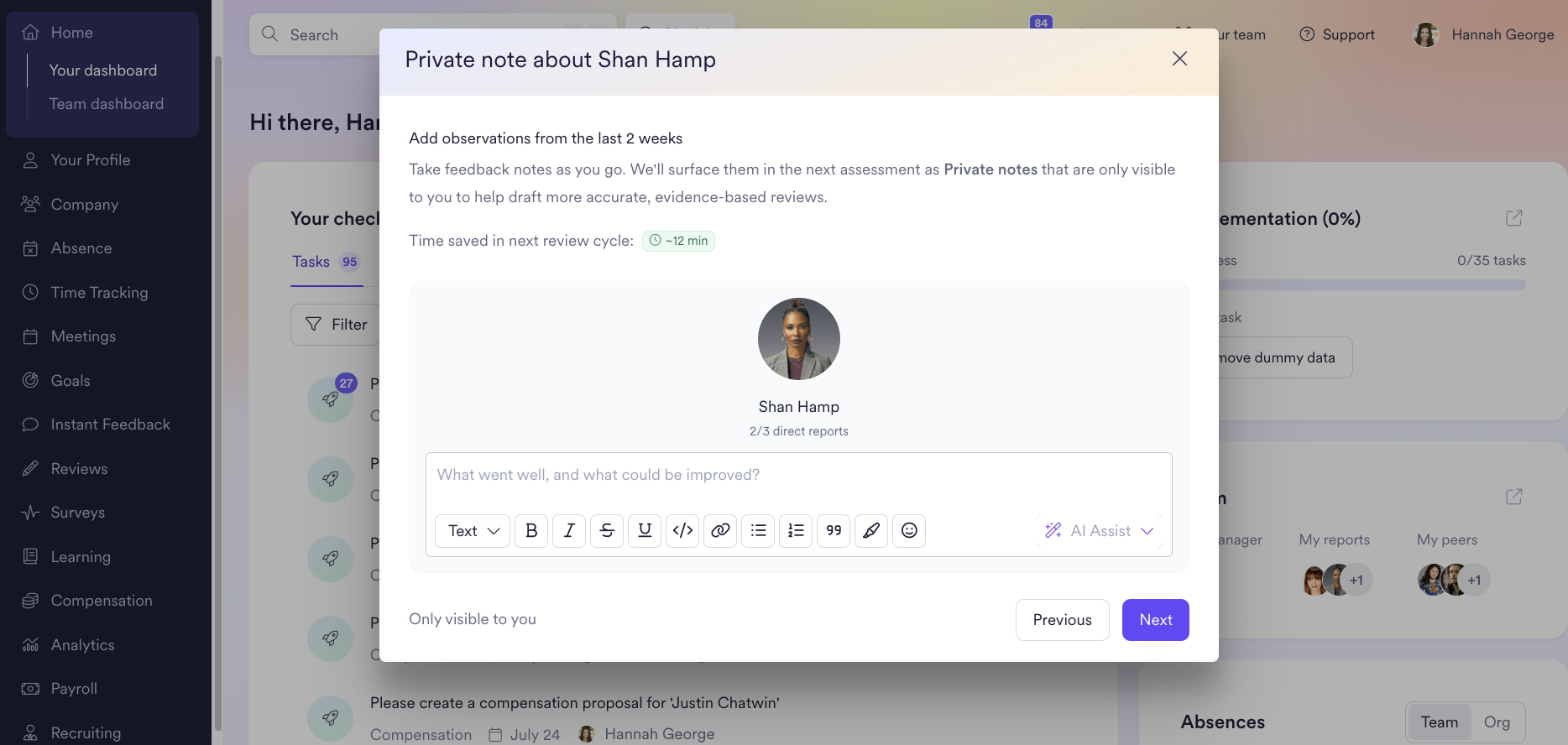
Task: Apply strikethrough formatting
Action: coord(607,530)
